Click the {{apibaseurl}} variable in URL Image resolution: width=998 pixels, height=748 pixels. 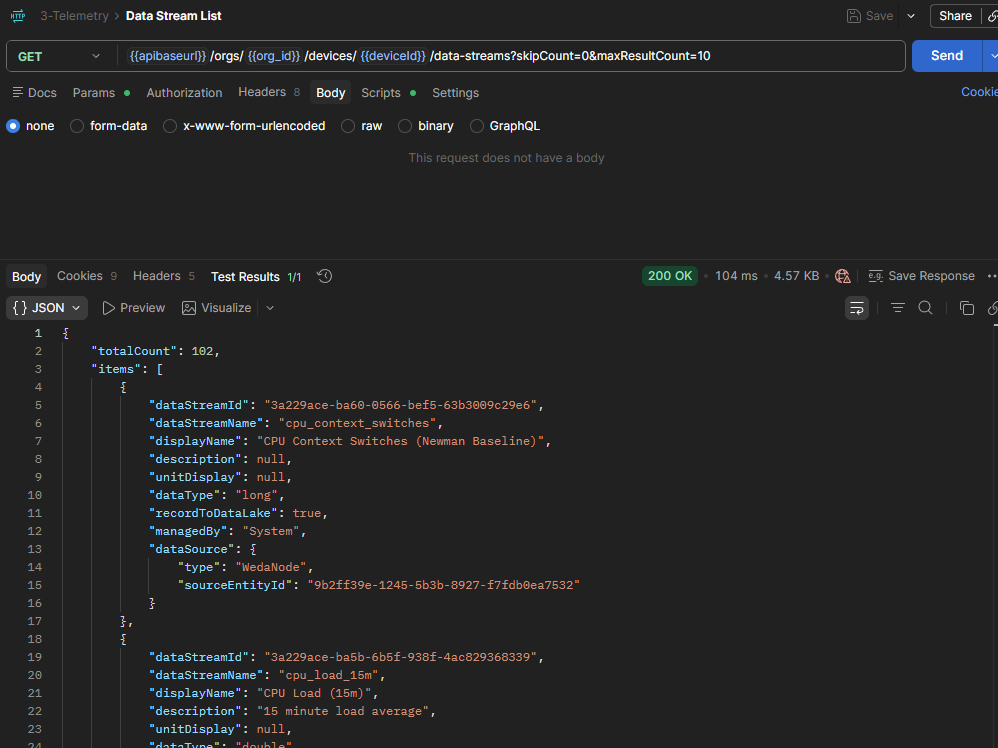pyautogui.click(x=167, y=56)
